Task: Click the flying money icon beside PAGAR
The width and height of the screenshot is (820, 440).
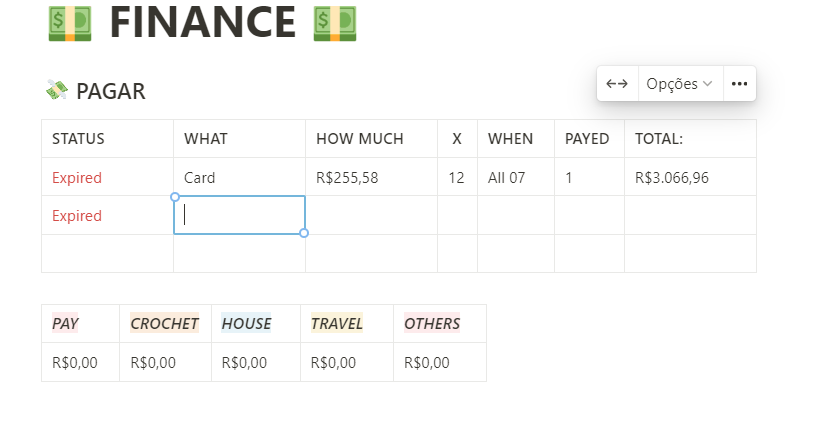Action: (x=56, y=91)
